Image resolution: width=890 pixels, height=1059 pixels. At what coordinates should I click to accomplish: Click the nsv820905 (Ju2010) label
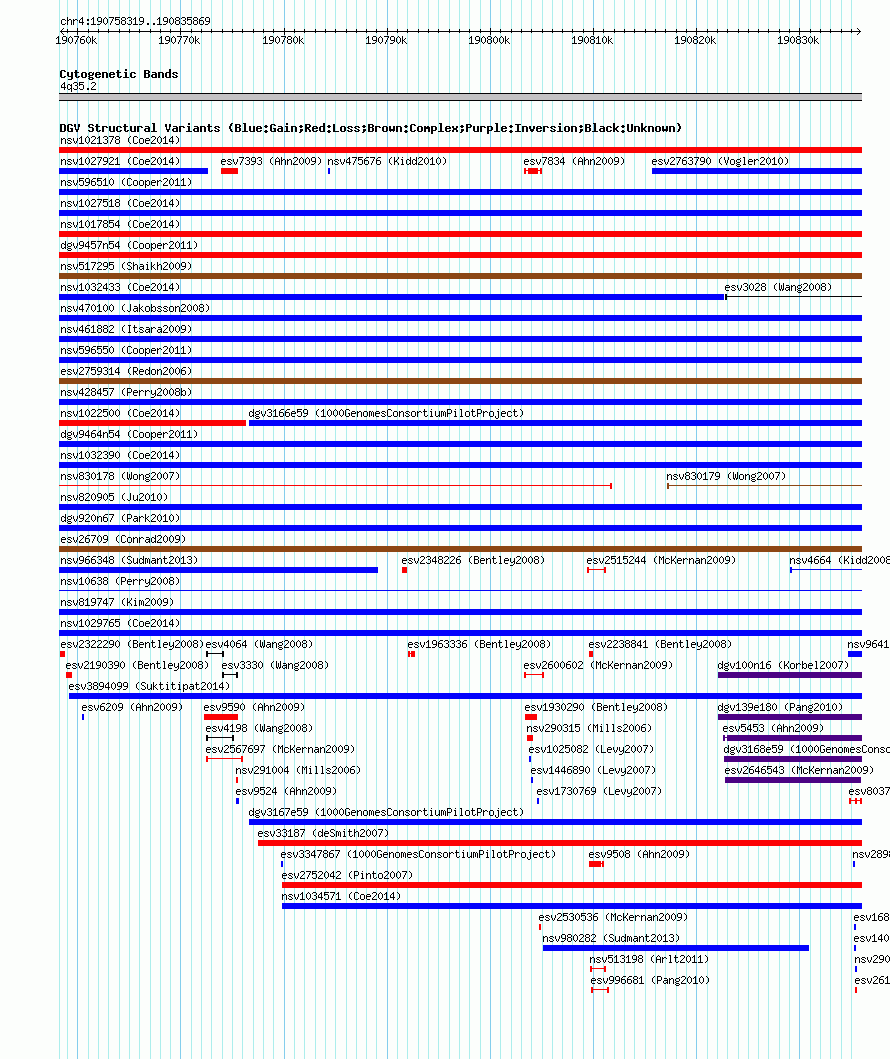coord(114,497)
